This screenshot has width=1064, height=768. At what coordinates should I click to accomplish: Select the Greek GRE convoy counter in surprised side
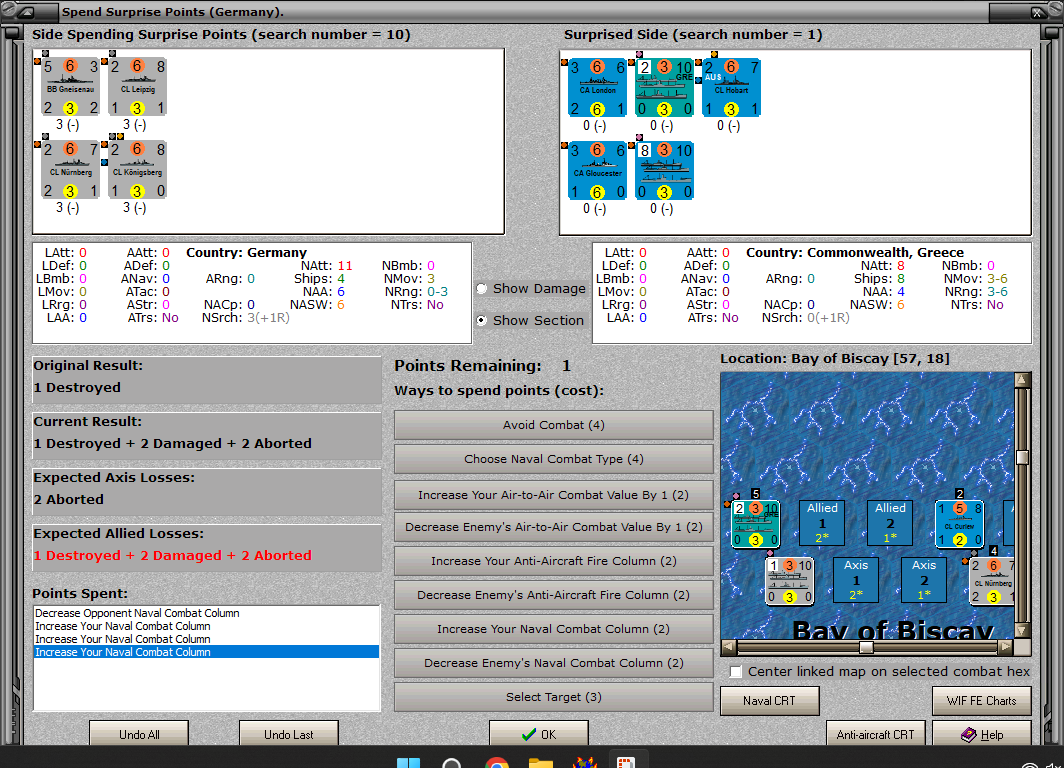[664, 88]
